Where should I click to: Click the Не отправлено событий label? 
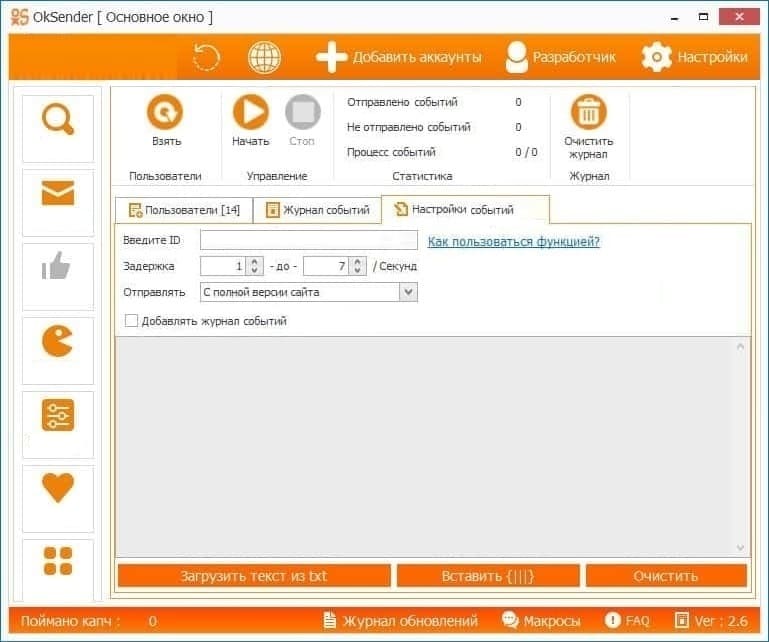point(409,127)
